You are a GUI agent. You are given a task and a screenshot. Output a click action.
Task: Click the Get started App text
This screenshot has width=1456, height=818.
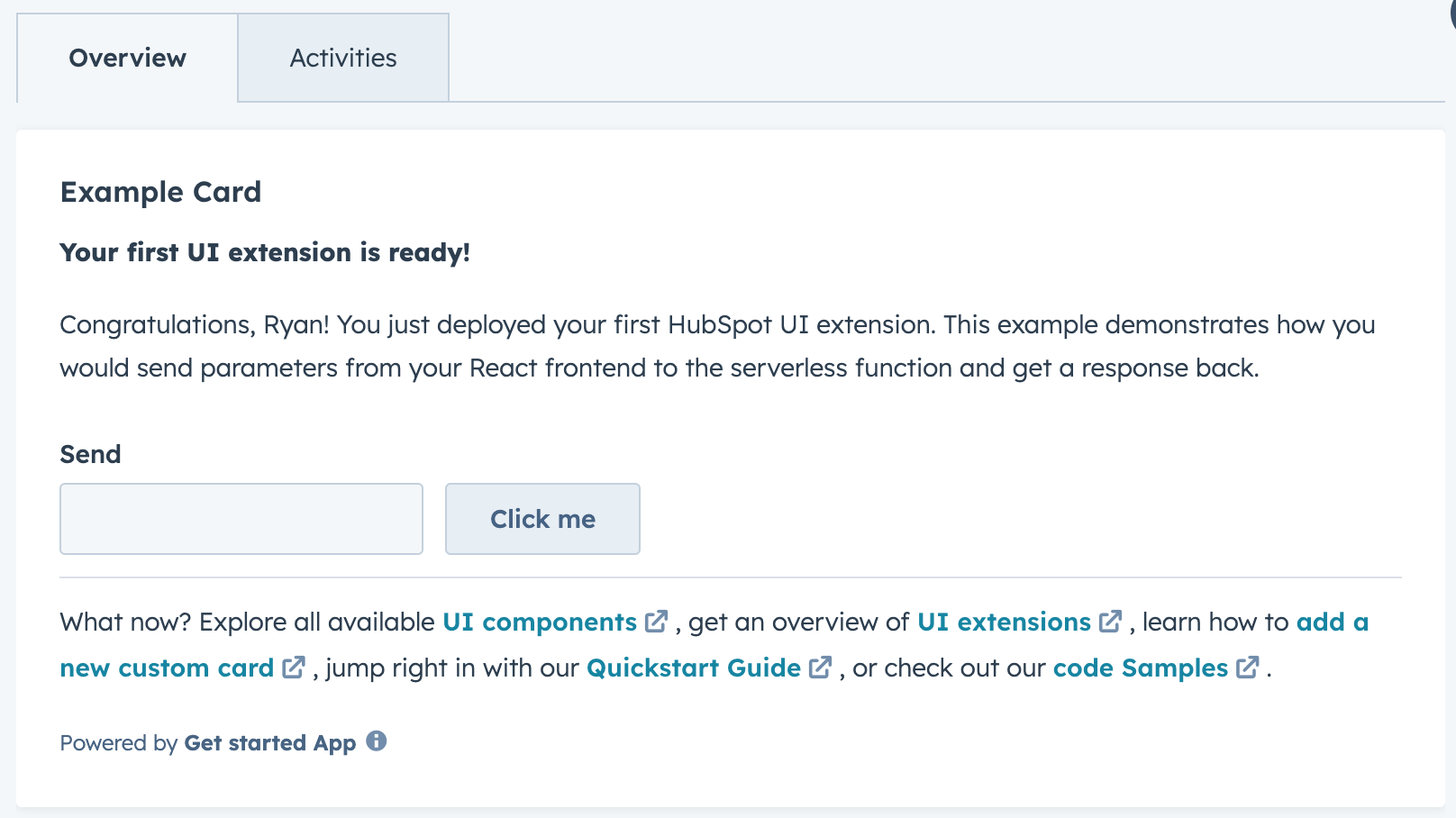(x=269, y=743)
